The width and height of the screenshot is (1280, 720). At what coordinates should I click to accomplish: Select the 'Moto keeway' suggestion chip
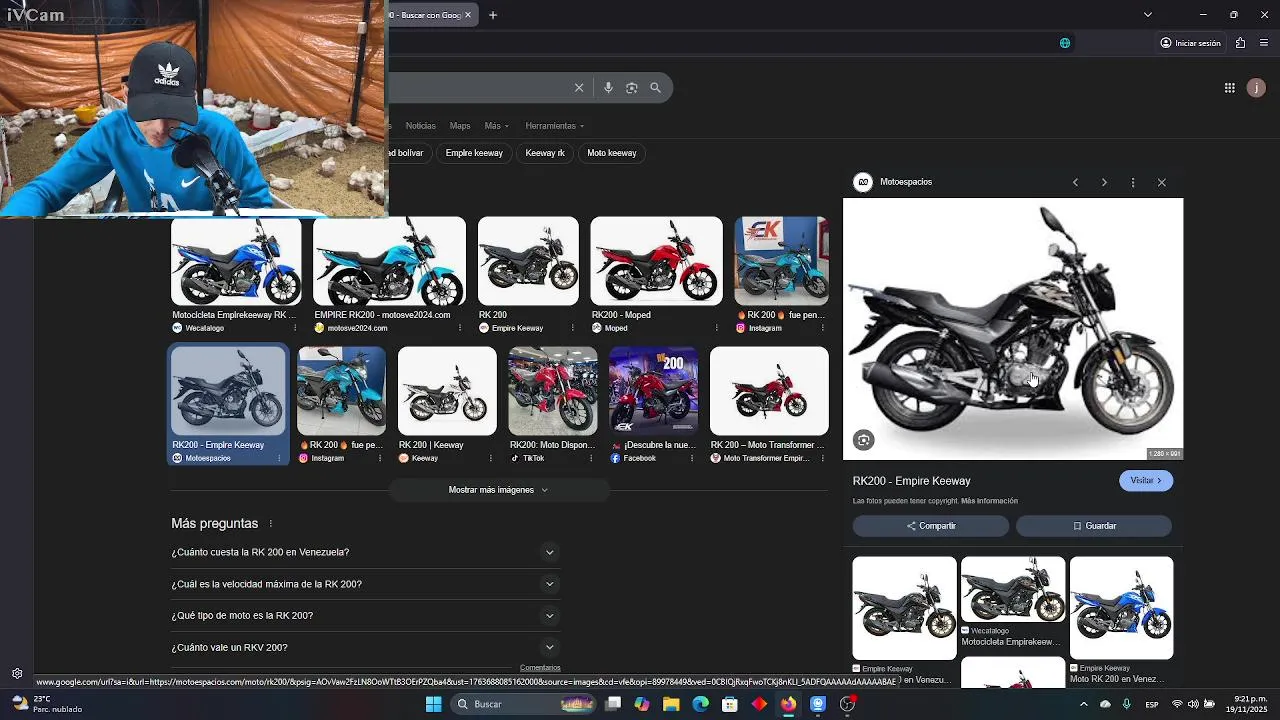(x=612, y=153)
